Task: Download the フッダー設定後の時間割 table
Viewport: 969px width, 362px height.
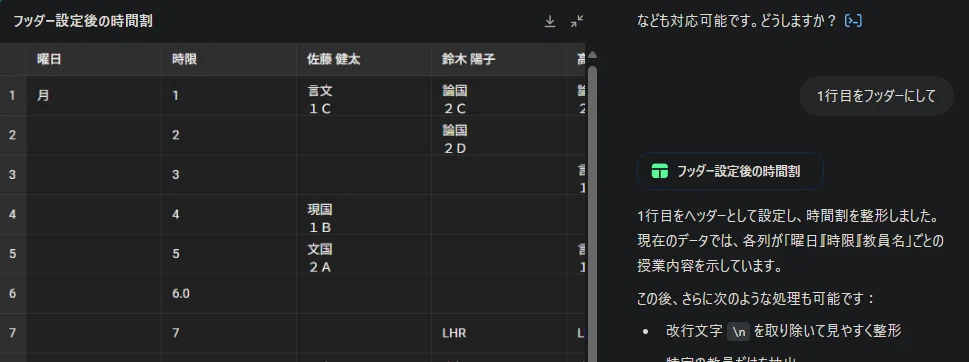Action: pos(549,22)
